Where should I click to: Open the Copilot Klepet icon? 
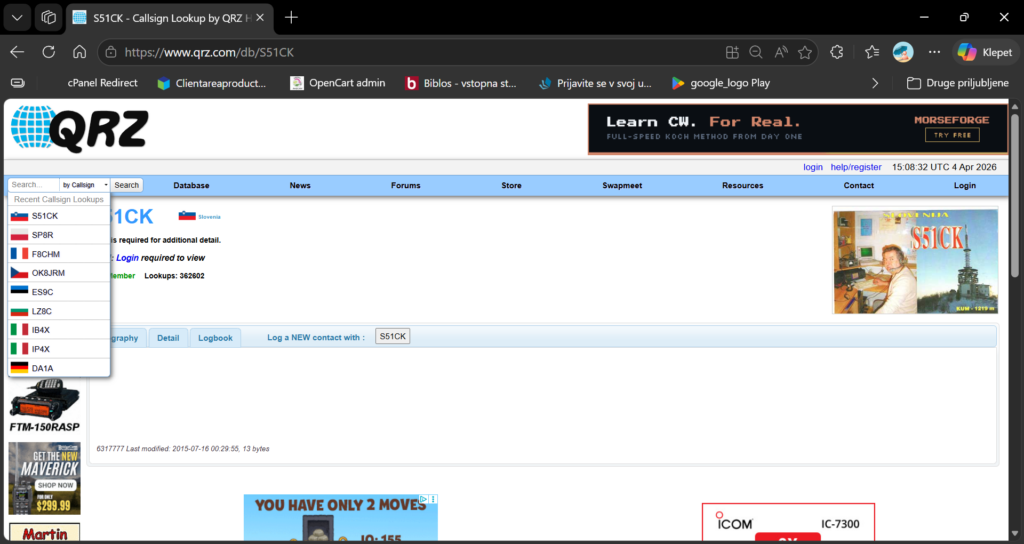pos(985,52)
